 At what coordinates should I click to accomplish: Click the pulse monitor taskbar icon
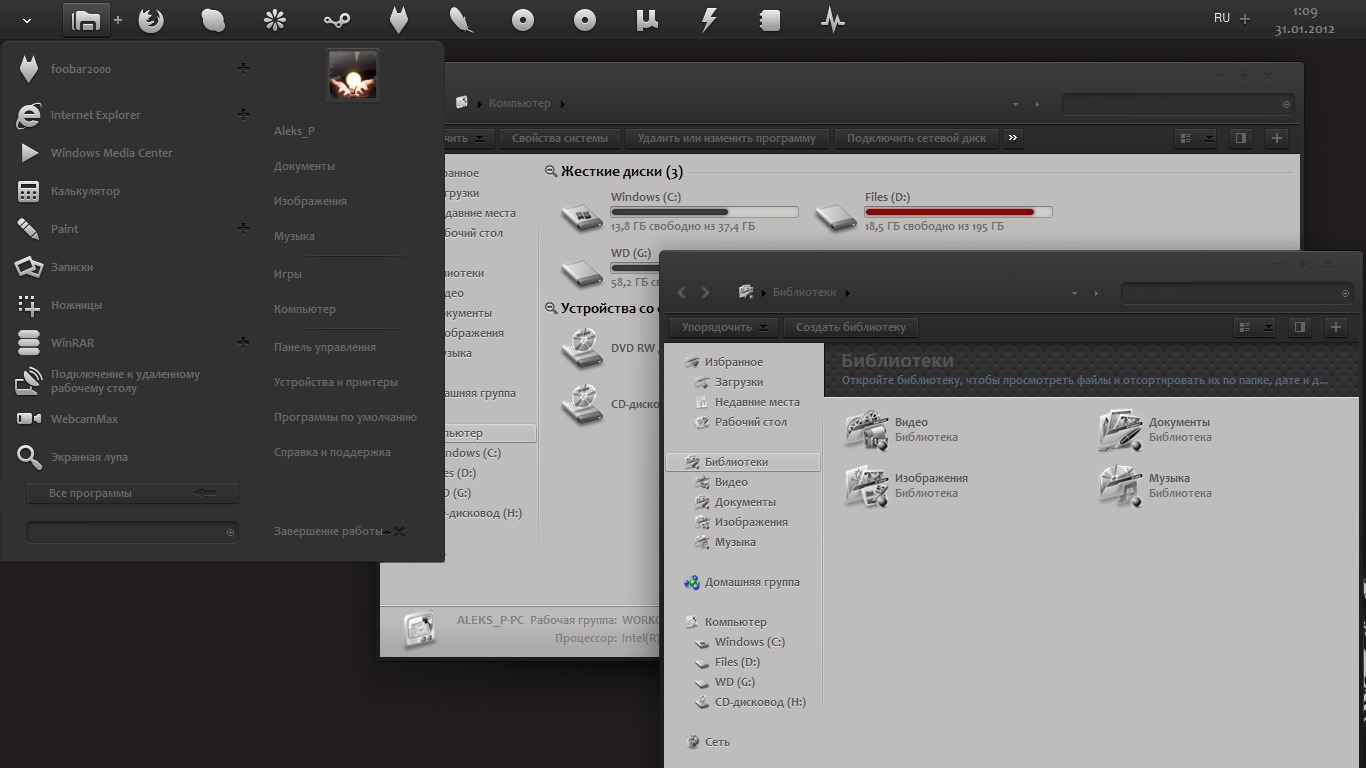832,20
